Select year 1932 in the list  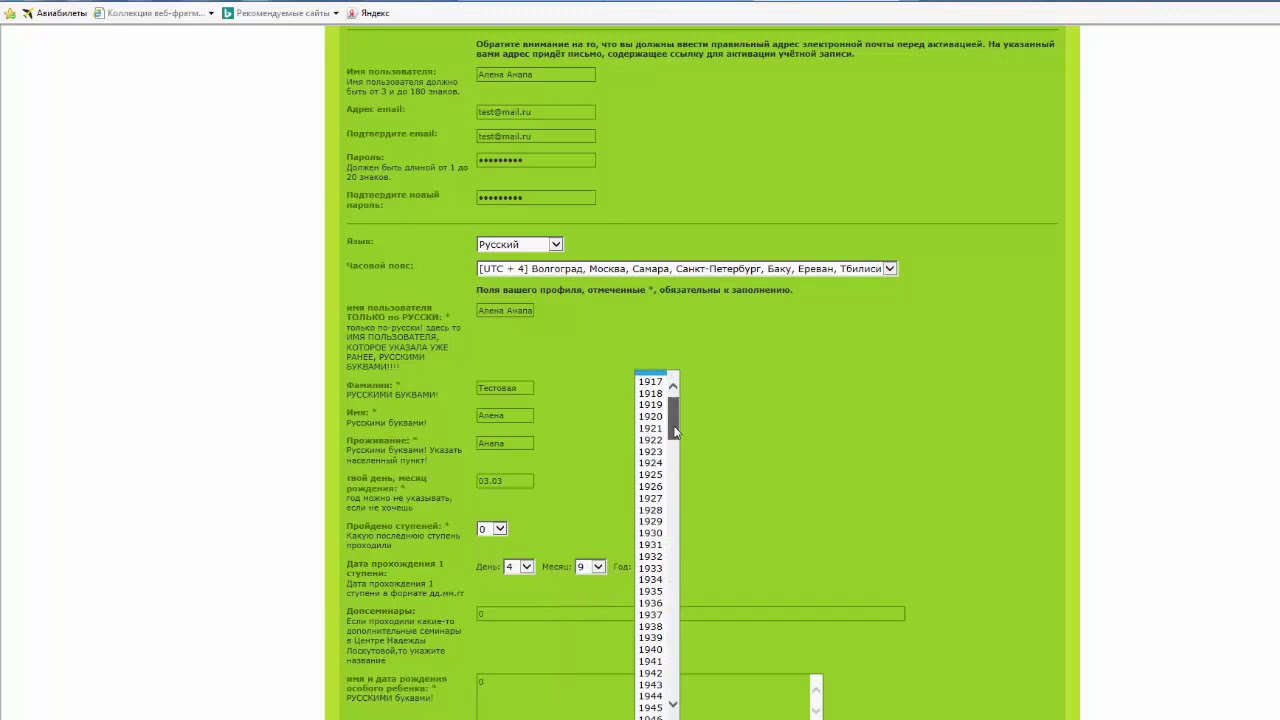[x=650, y=557]
